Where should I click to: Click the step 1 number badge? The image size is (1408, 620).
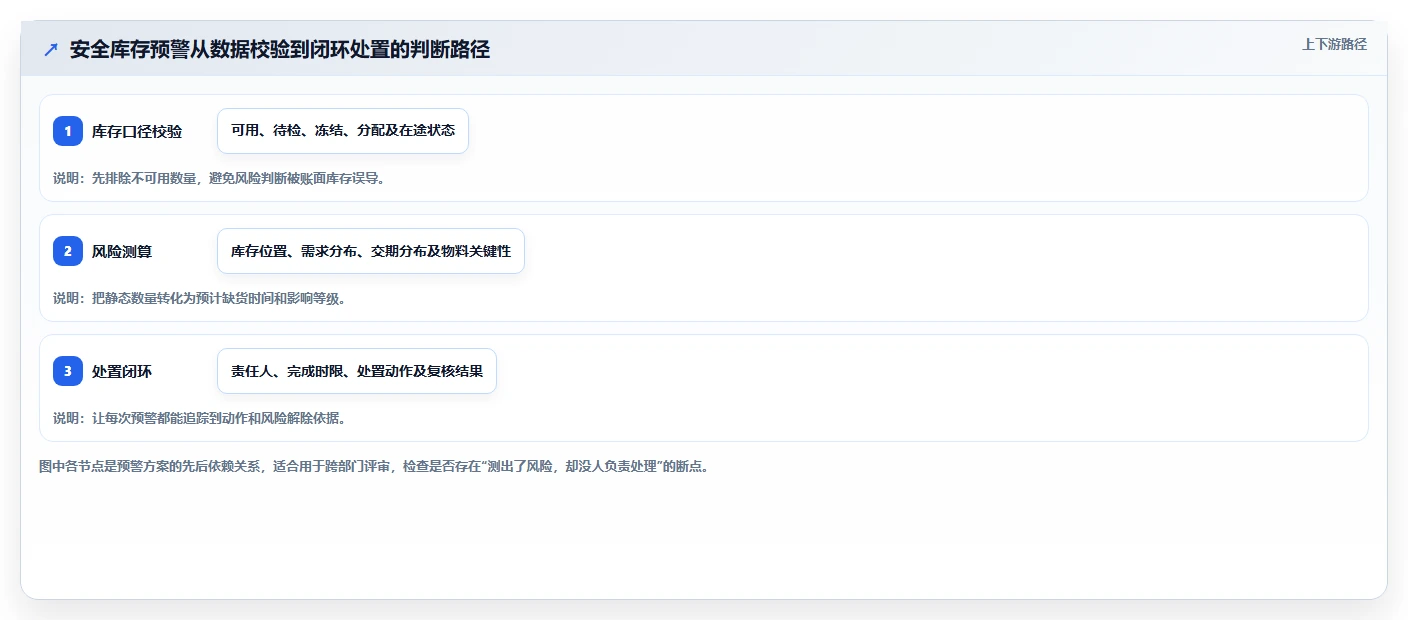pyautogui.click(x=68, y=131)
